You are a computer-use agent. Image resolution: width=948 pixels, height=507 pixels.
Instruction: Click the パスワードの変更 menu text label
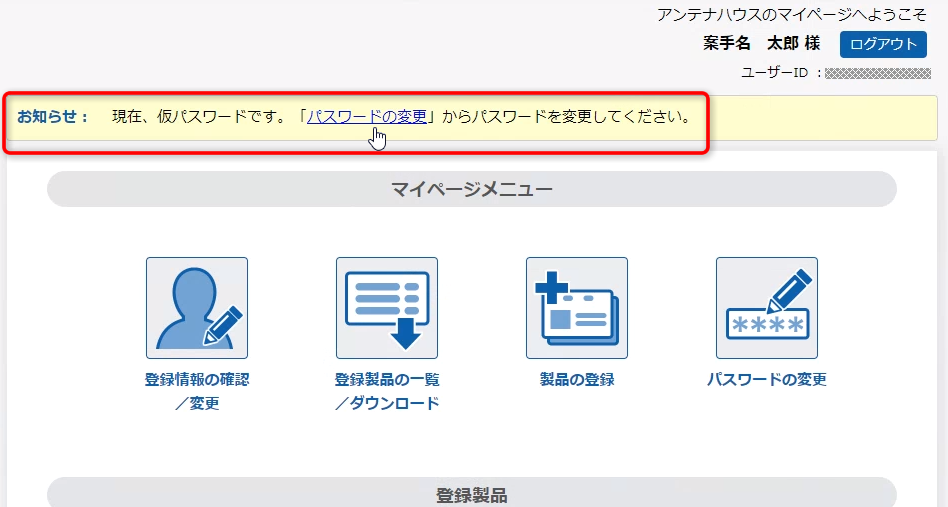pyautogui.click(x=767, y=379)
